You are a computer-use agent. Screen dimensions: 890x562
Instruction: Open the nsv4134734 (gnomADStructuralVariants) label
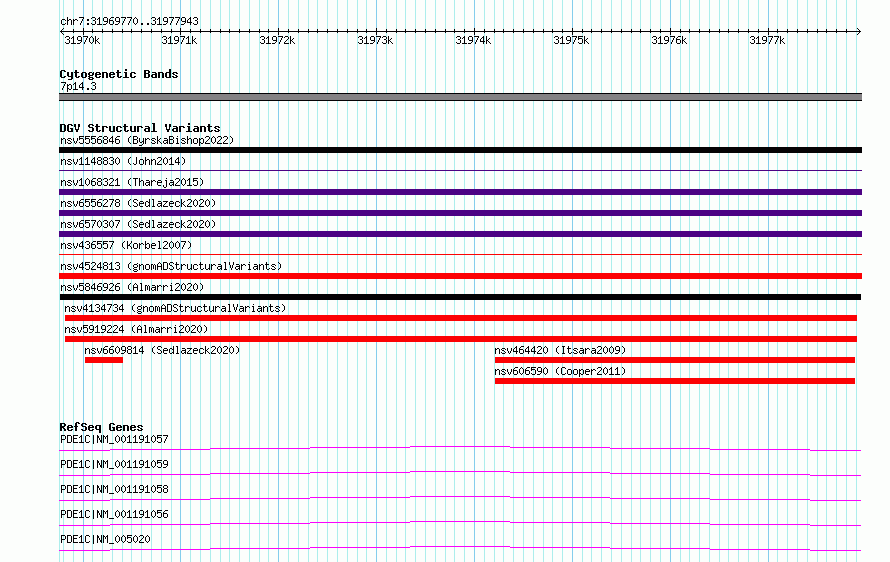point(175,308)
